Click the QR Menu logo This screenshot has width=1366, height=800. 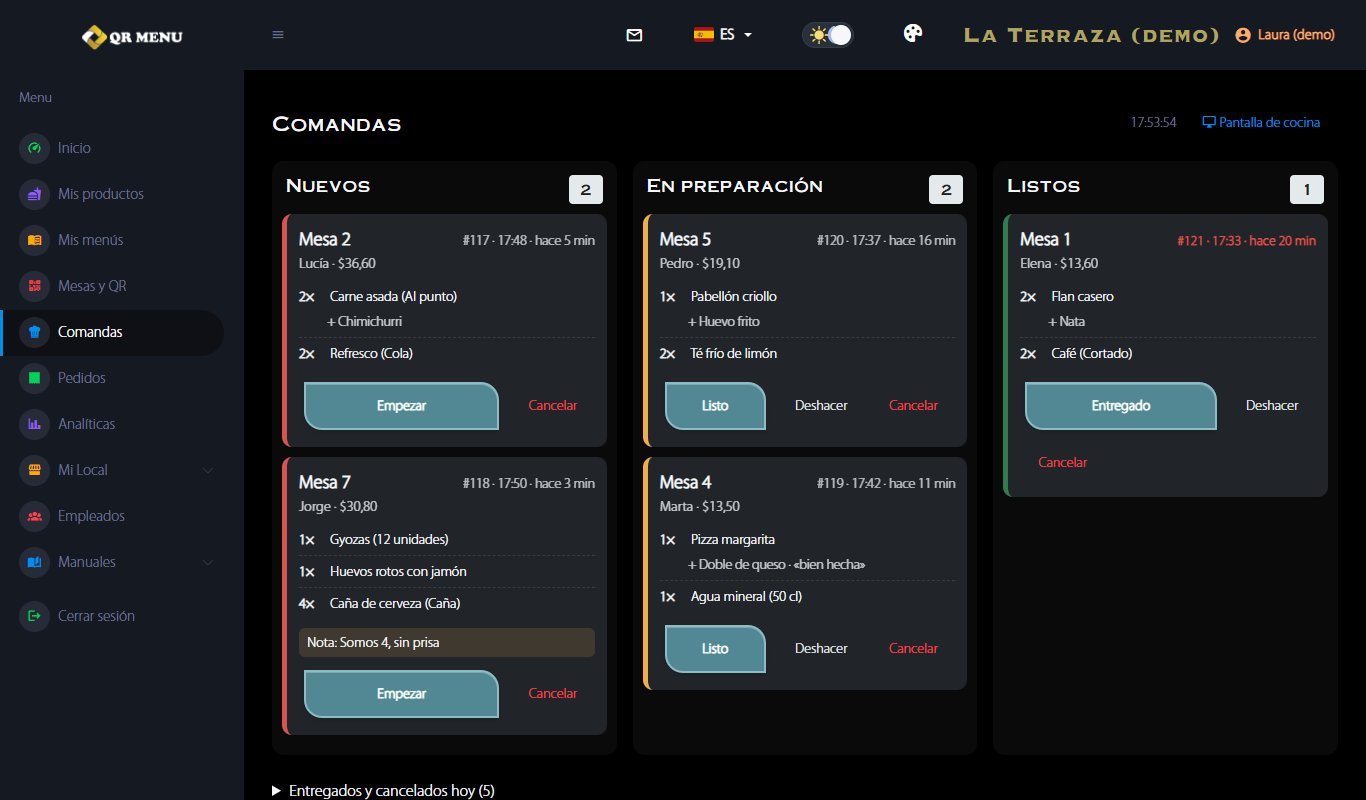coord(132,37)
